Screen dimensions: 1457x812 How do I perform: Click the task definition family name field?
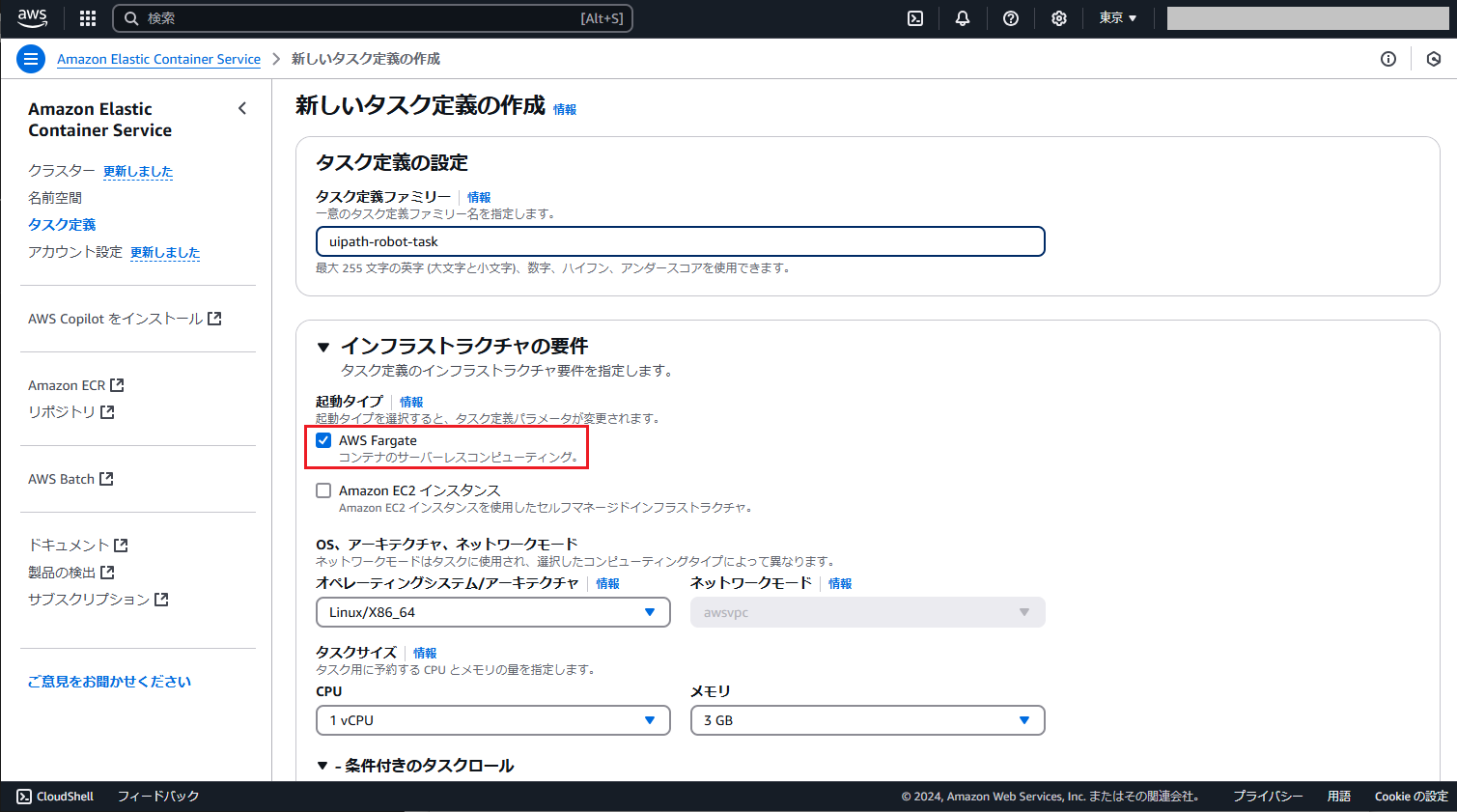(x=681, y=241)
